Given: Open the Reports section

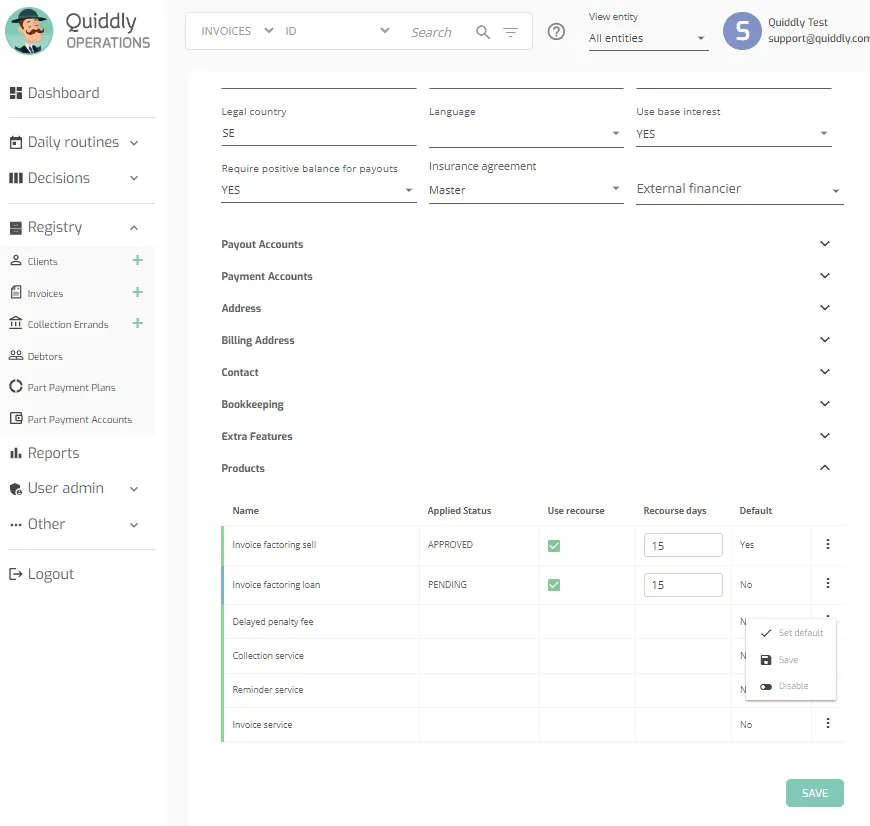Looking at the screenshot, I should [x=53, y=453].
